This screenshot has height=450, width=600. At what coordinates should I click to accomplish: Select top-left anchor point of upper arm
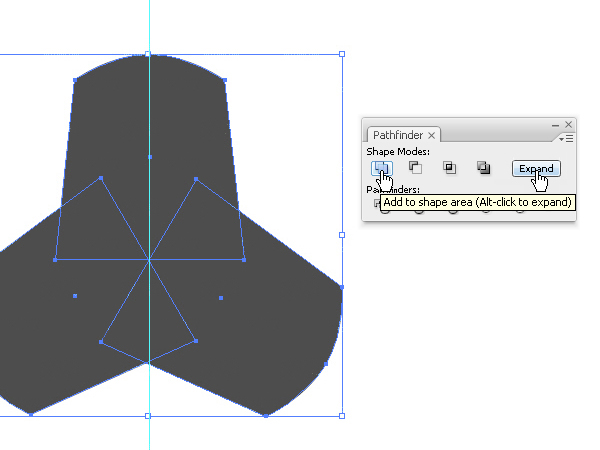[74, 80]
